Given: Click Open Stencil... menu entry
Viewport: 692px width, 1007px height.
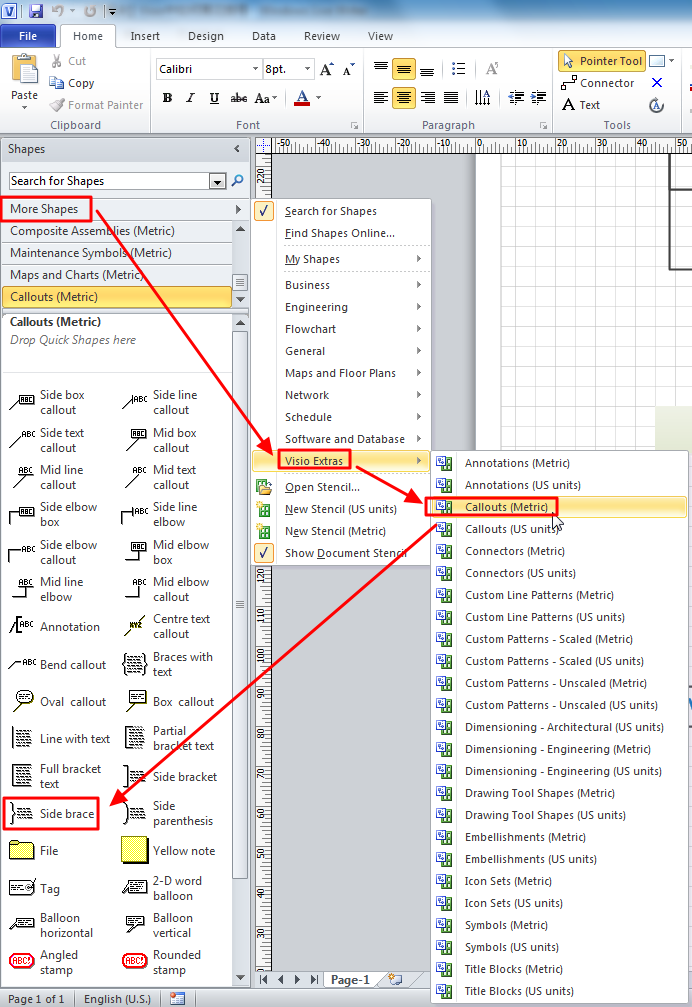Looking at the screenshot, I should (x=342, y=487).
